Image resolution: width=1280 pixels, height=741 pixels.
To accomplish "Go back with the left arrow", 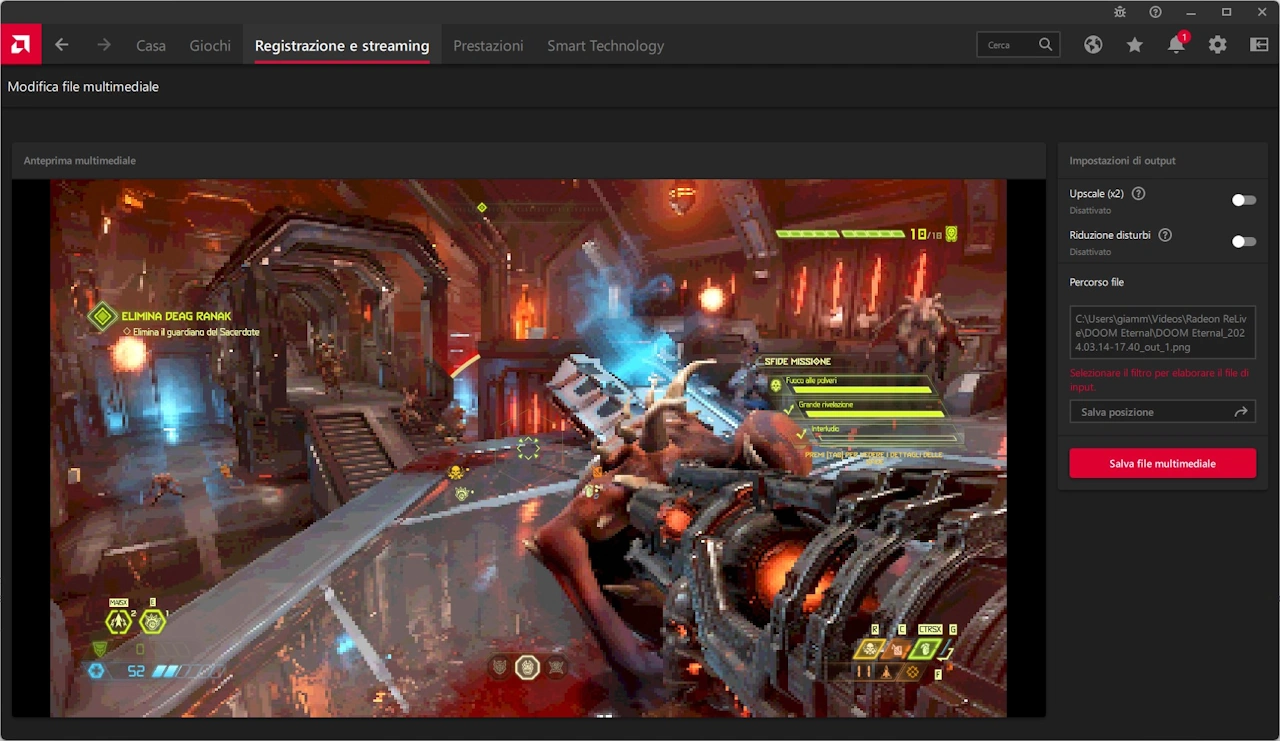I will pos(62,45).
